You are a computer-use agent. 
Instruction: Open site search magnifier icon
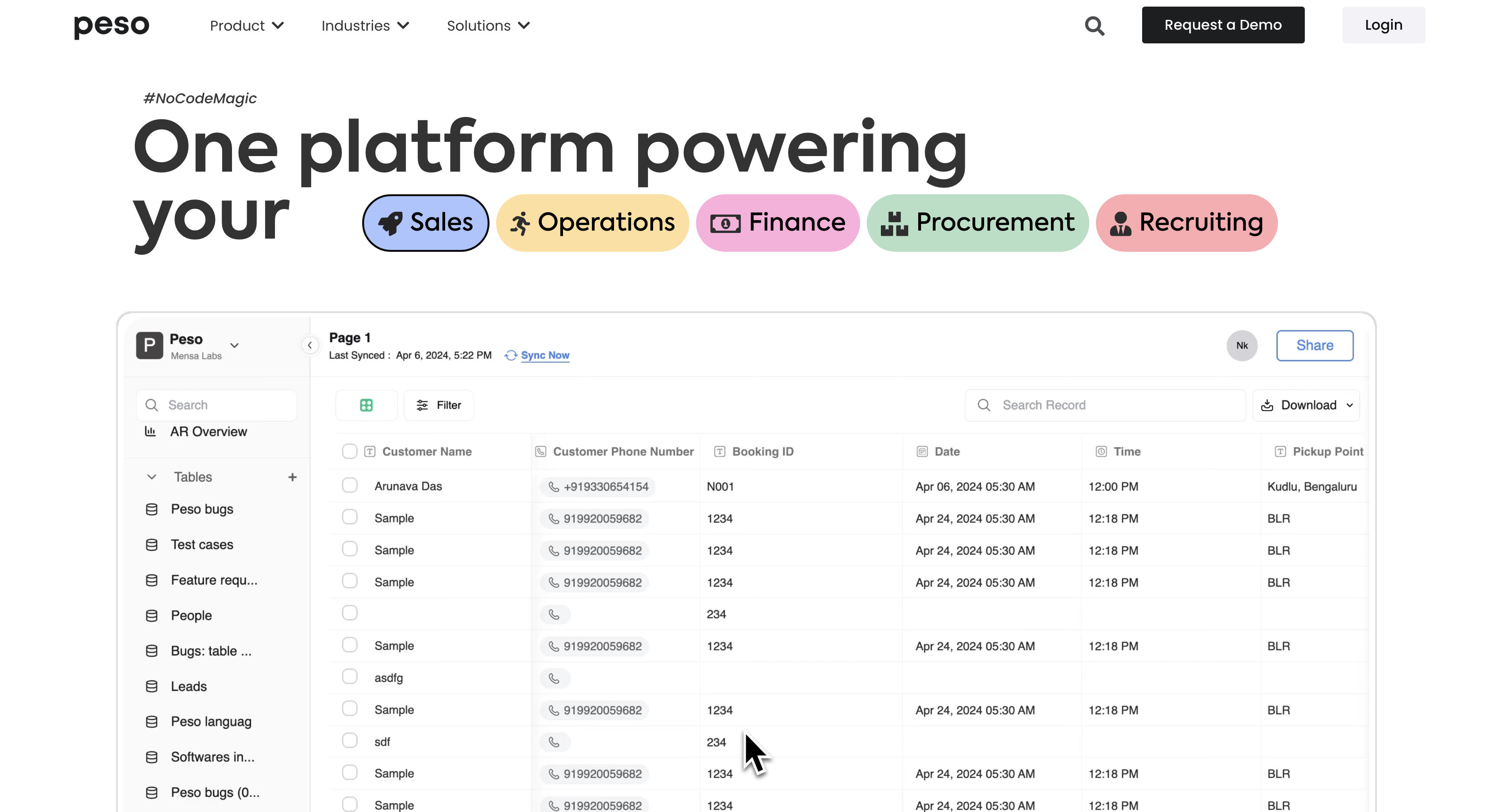1094,26
